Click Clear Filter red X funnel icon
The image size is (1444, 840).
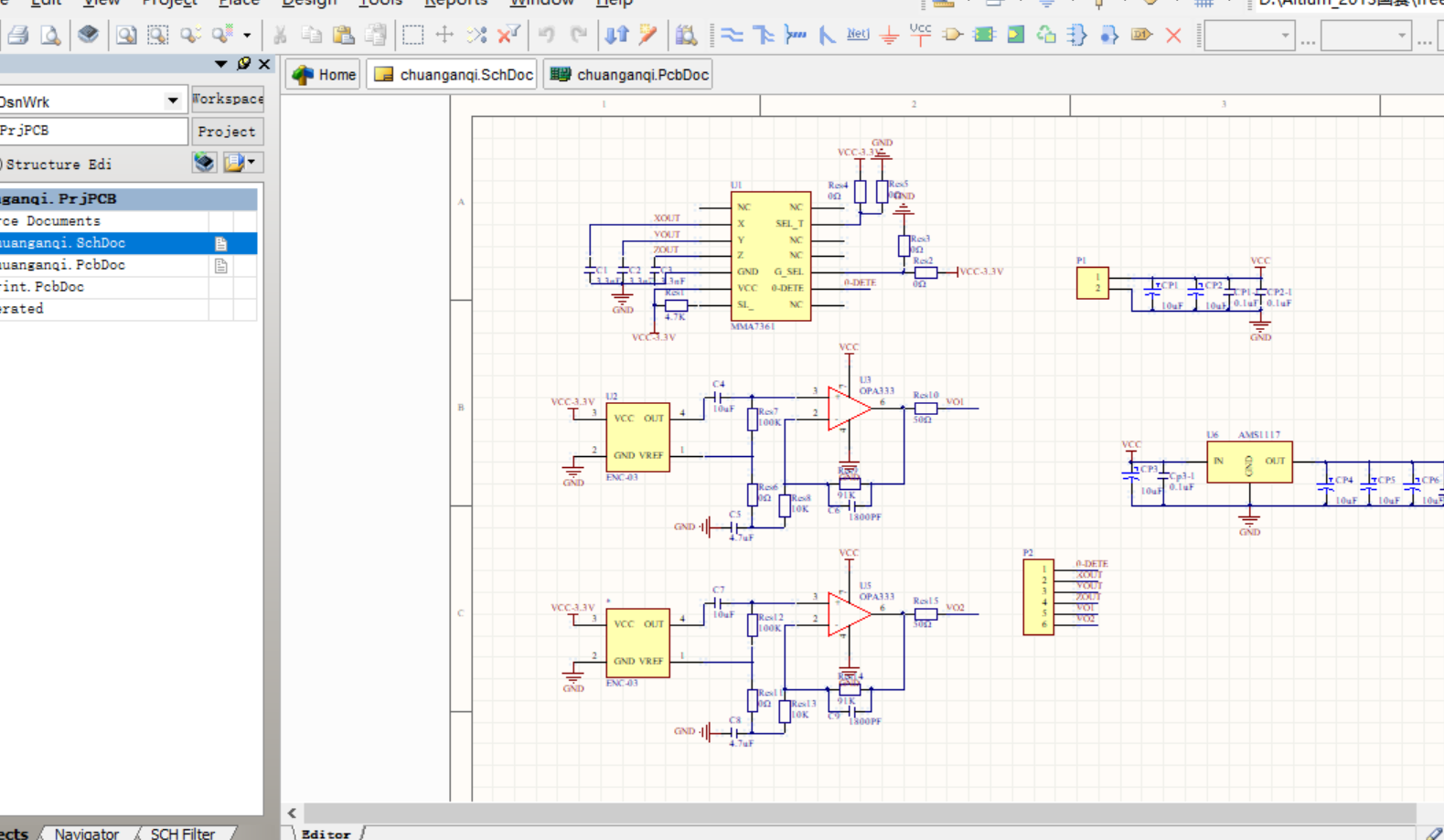click(508, 36)
